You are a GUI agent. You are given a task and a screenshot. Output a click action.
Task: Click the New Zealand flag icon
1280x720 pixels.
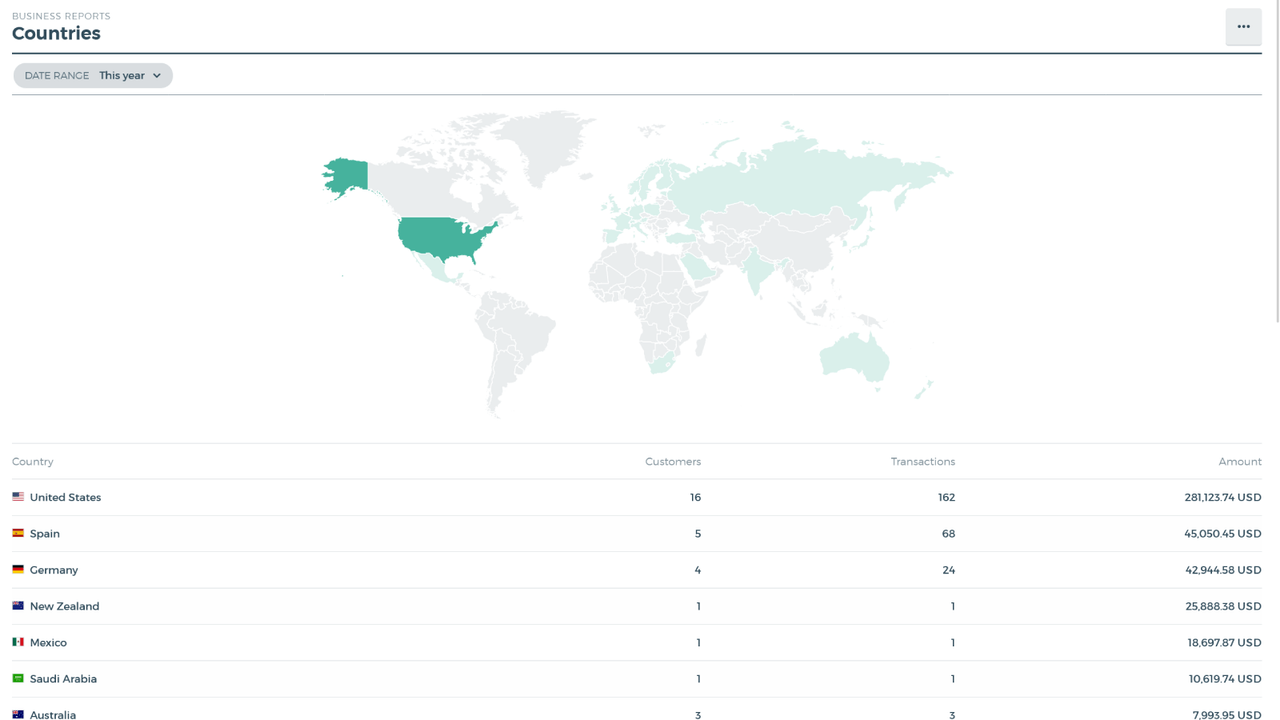pos(18,606)
